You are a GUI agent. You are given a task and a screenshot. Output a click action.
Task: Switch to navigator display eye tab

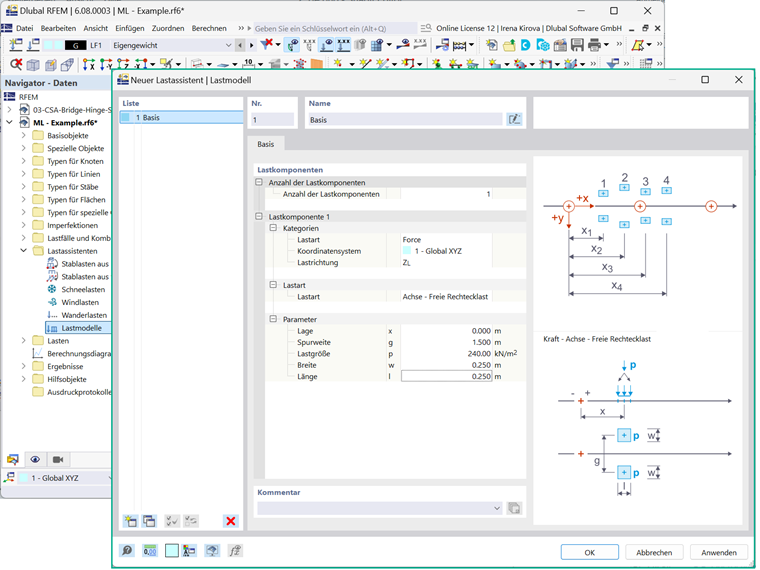35,459
